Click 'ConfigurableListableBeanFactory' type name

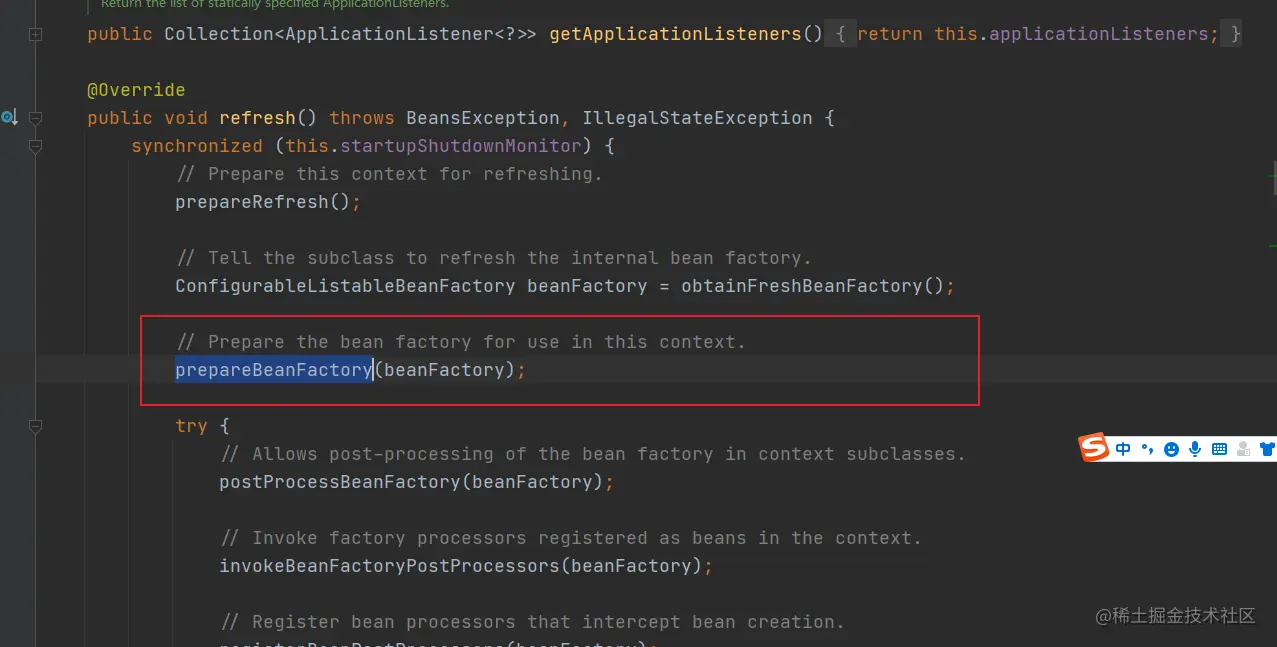coord(345,286)
